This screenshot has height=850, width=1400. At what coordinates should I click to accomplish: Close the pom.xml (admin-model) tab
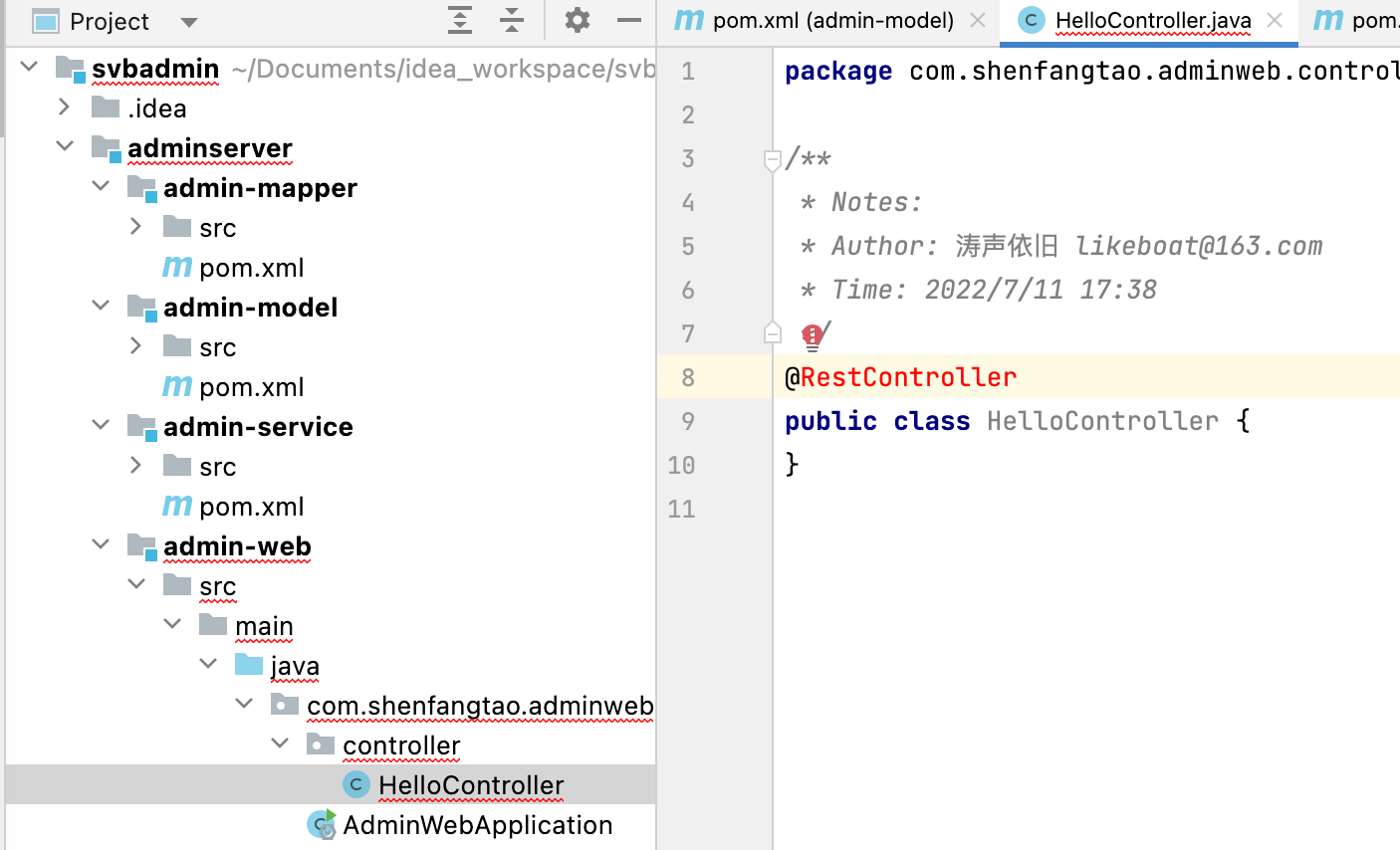click(978, 21)
